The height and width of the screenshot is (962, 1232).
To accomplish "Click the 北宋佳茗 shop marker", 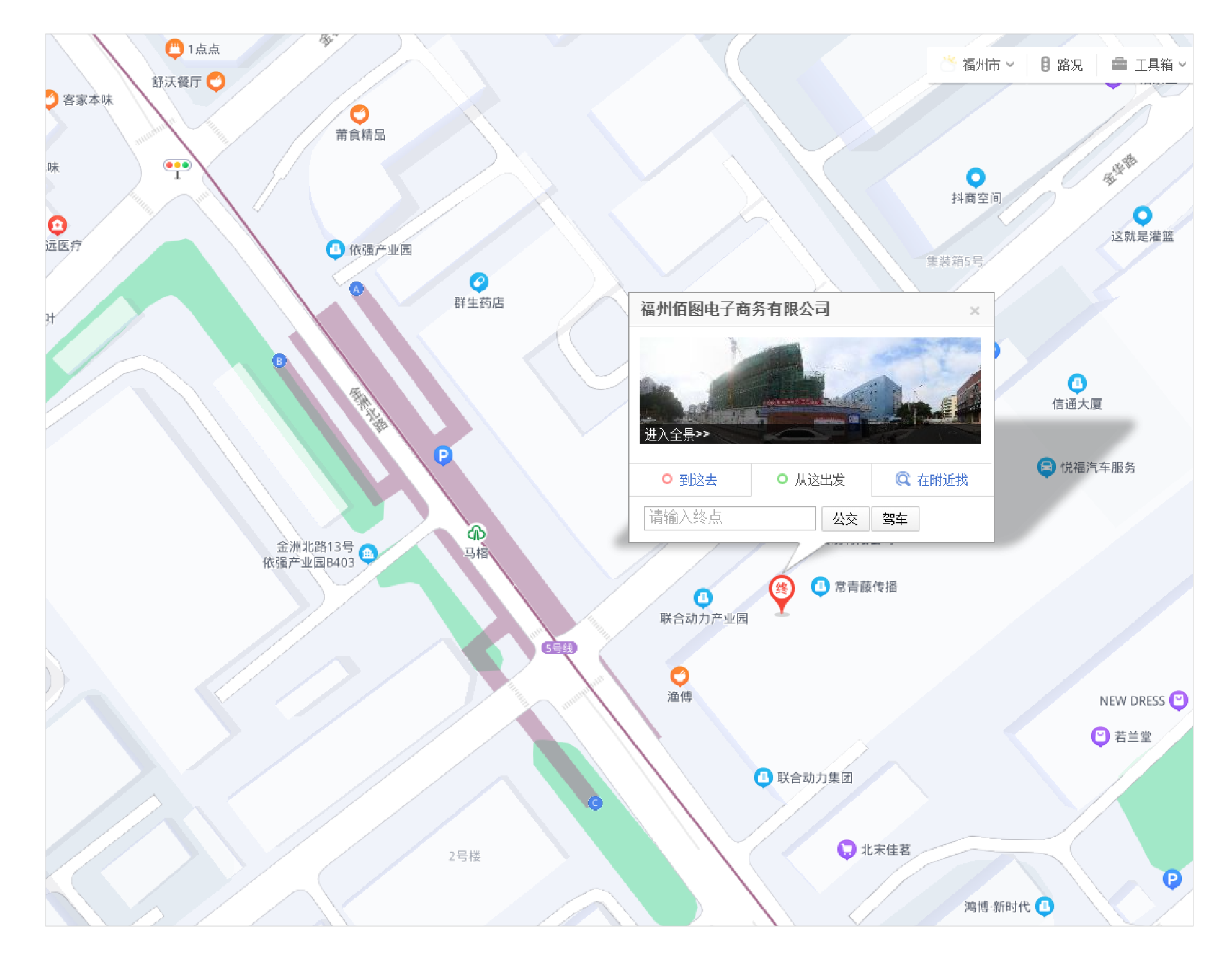I will 847,850.
